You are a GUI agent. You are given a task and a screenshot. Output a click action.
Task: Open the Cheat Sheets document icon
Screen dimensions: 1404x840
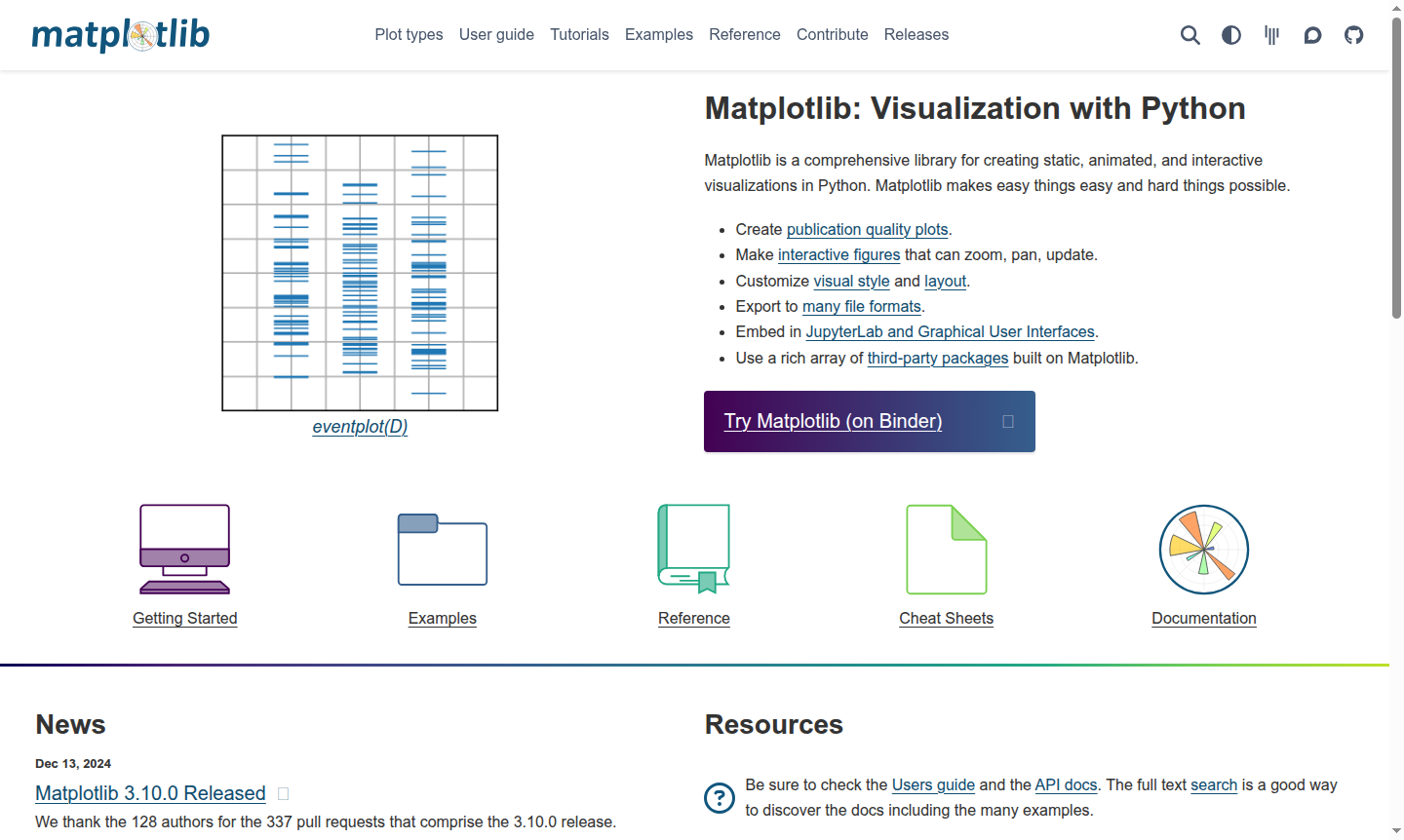point(946,549)
